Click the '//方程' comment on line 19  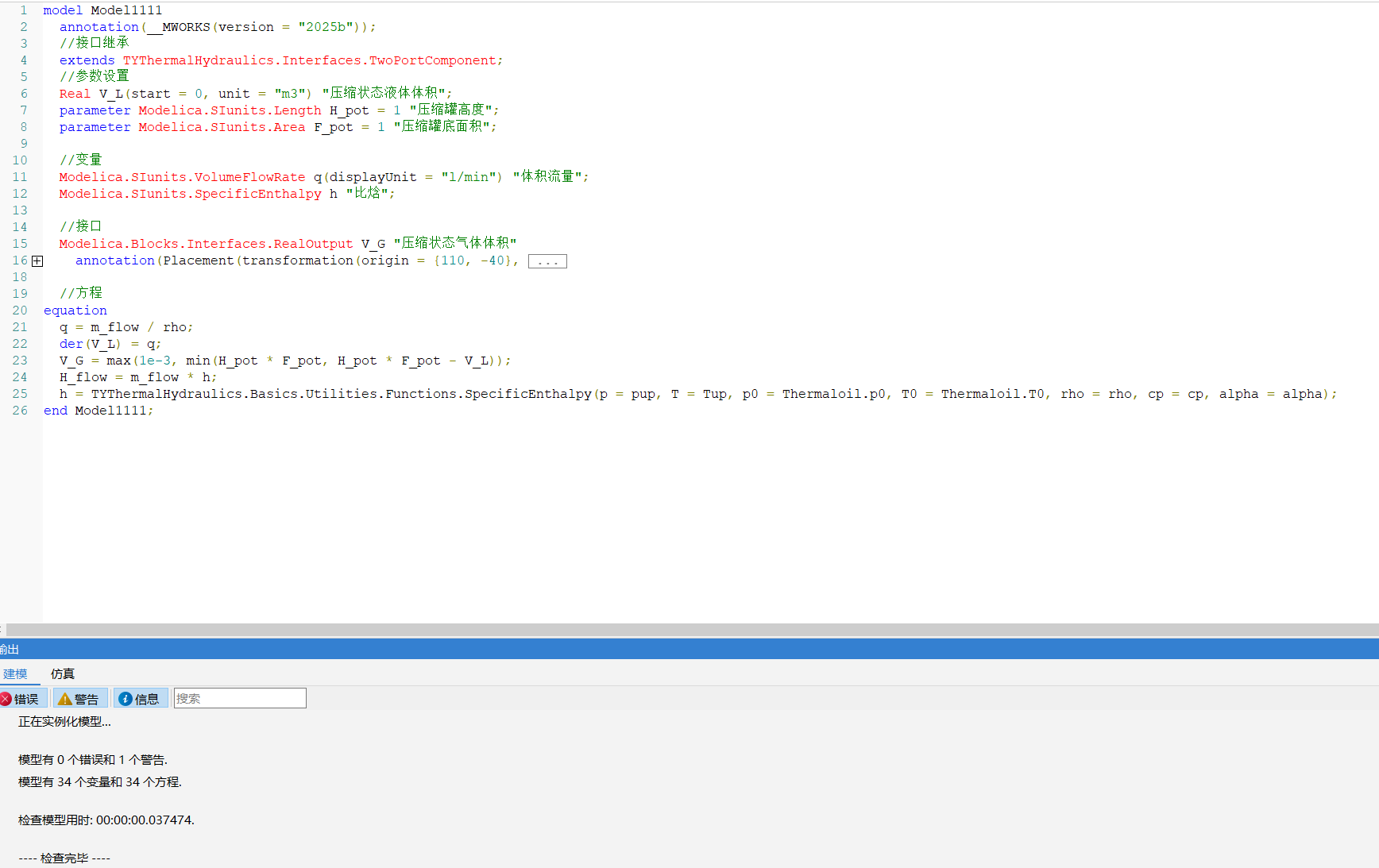click(81, 293)
